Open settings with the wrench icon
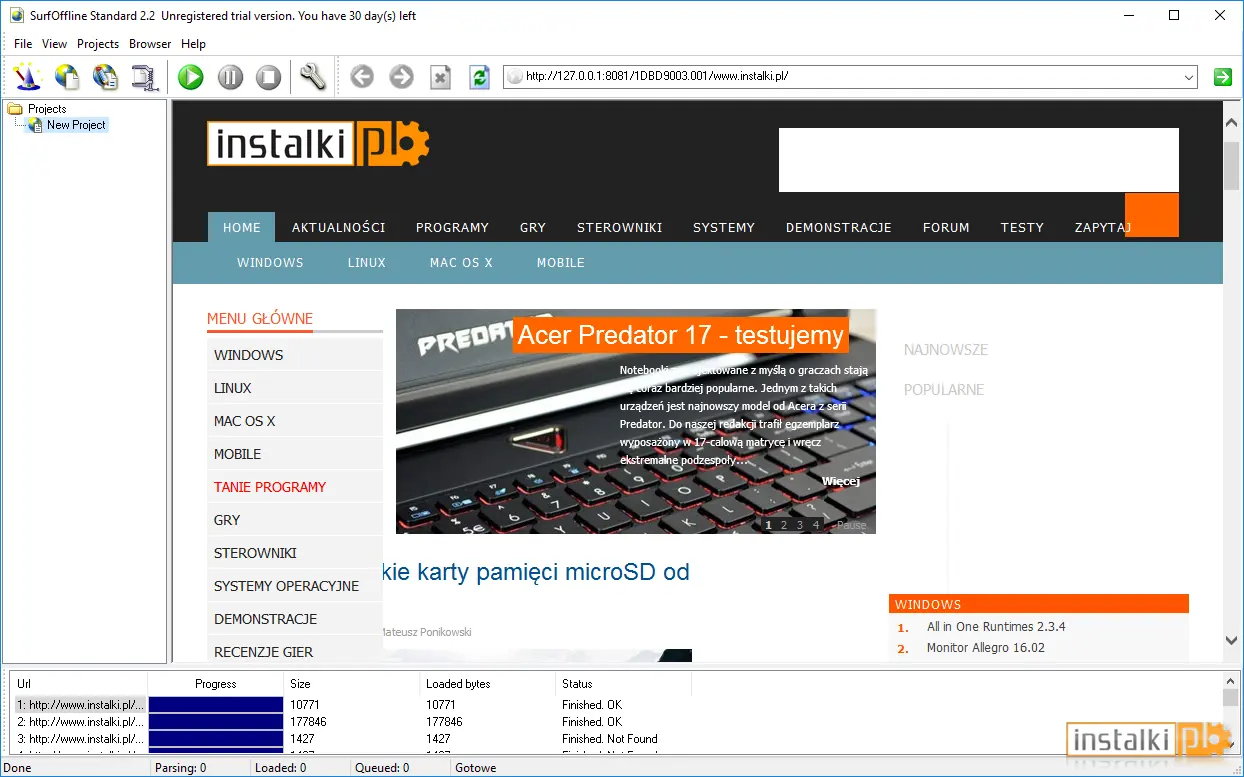This screenshot has height=777, width=1244. [x=313, y=77]
